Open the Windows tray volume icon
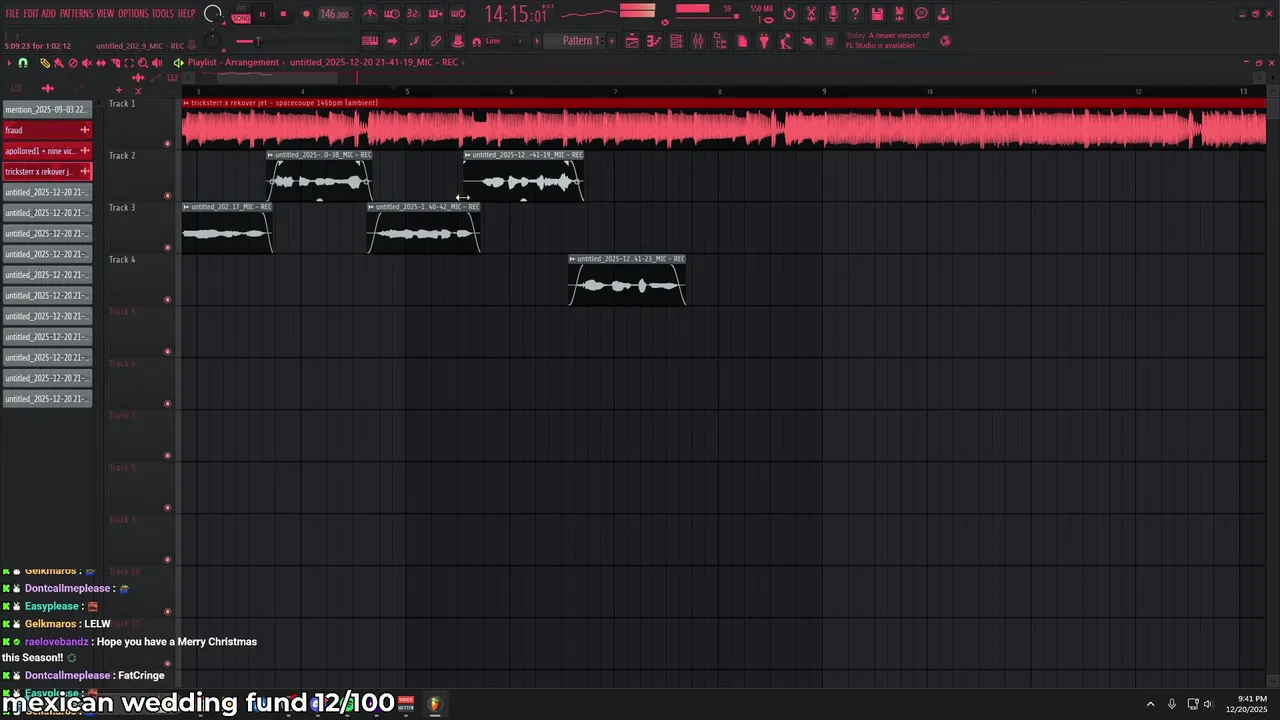This screenshot has width=1280, height=720. click(1209, 704)
